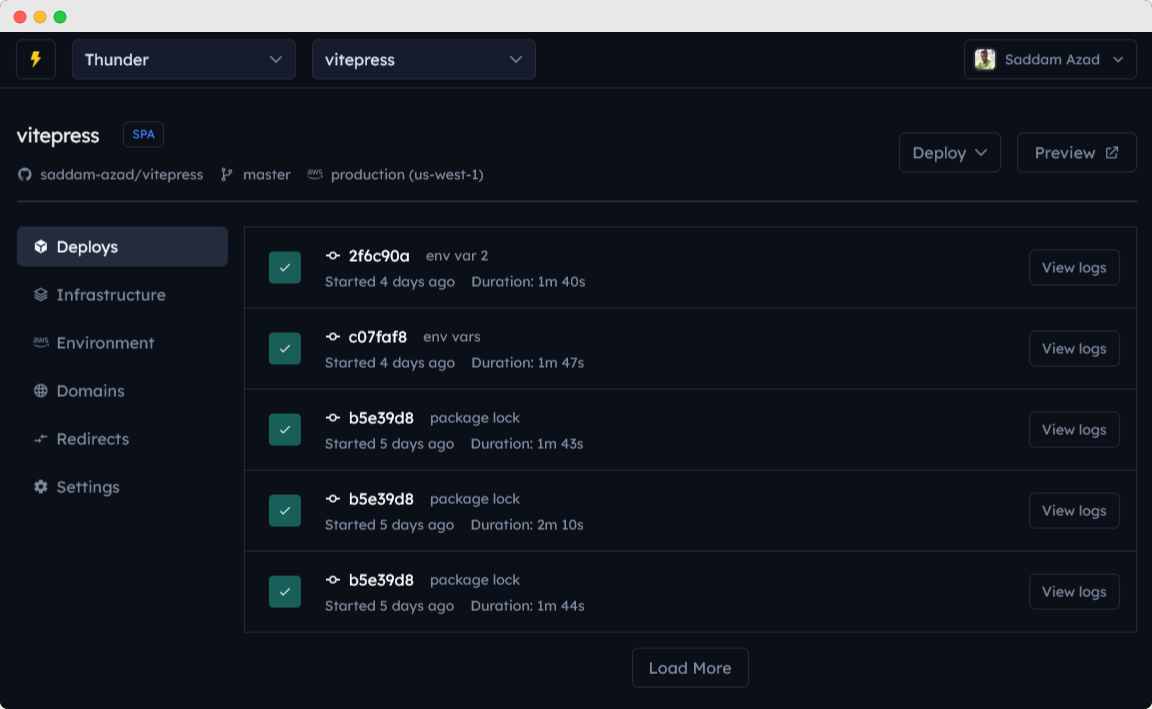Go to the Settings section

122,486
